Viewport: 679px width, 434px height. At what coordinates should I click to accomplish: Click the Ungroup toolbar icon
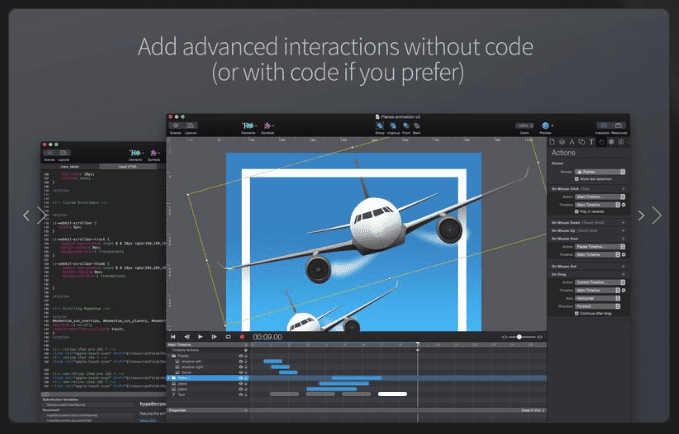[393, 126]
